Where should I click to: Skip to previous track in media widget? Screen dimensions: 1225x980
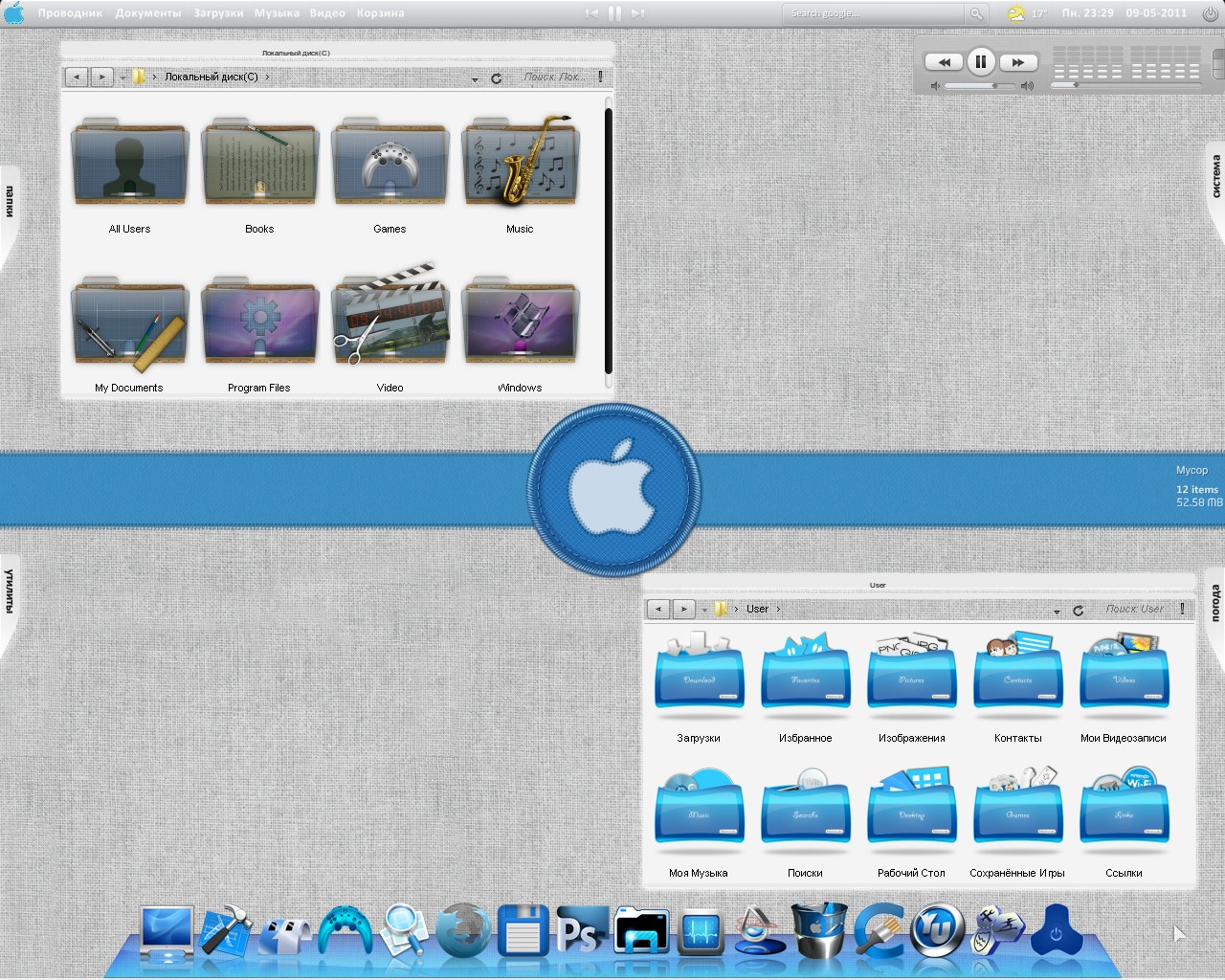(x=944, y=62)
